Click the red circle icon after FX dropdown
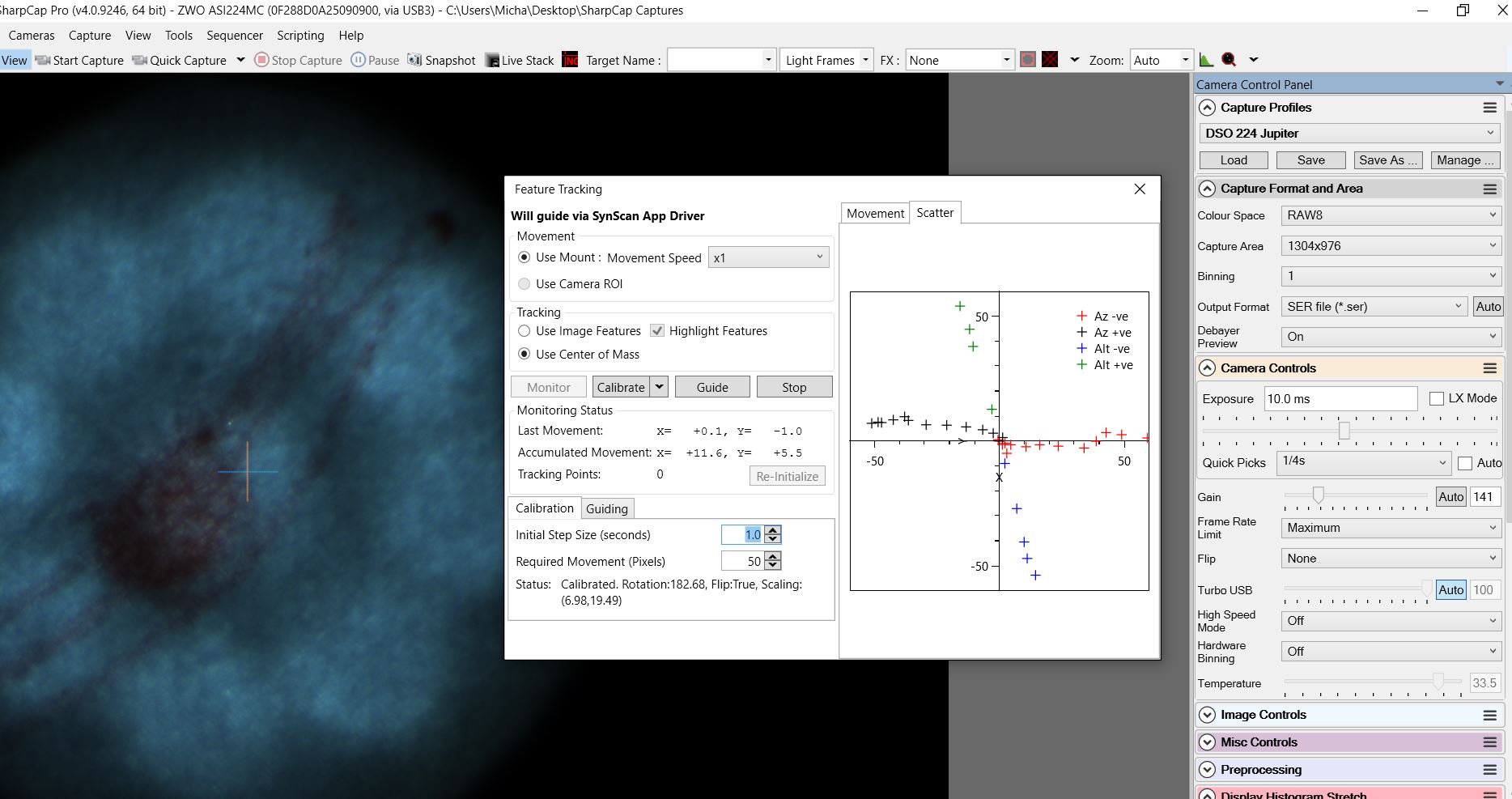The height and width of the screenshot is (799, 1512). click(x=1028, y=60)
